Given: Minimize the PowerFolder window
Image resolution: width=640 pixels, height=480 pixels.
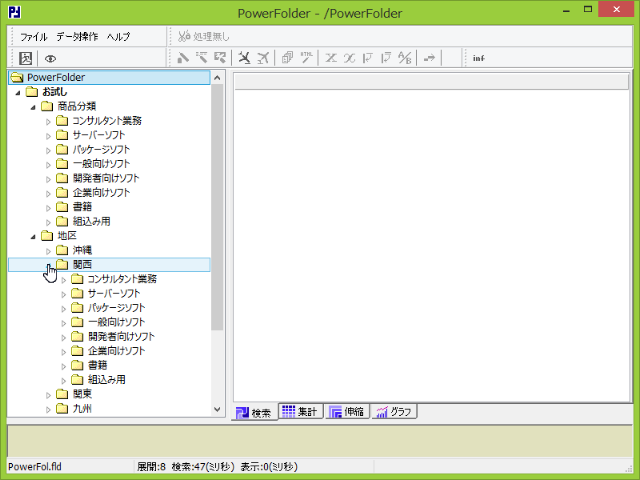Looking at the screenshot, I should tap(566, 10).
